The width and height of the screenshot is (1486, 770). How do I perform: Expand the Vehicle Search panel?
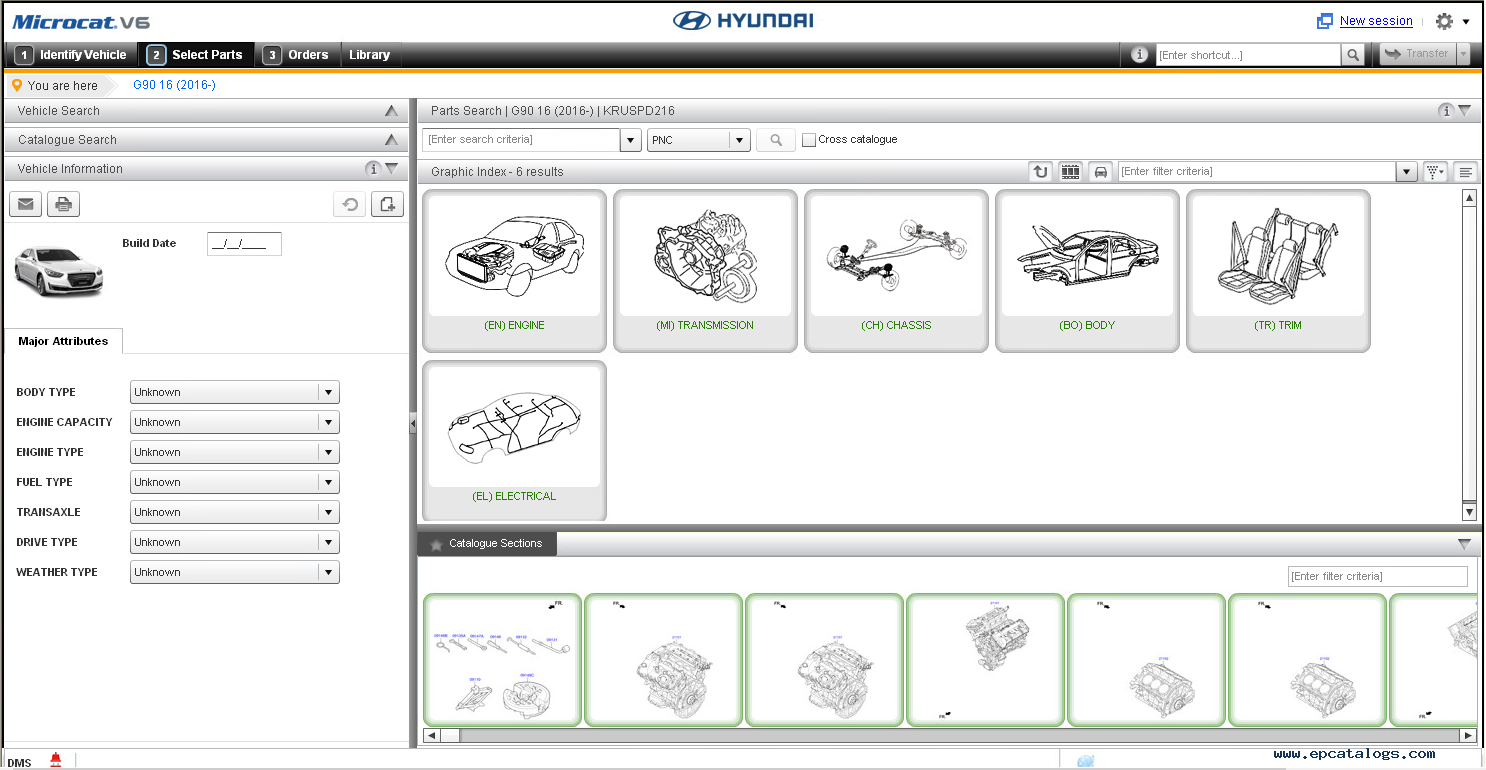point(392,111)
